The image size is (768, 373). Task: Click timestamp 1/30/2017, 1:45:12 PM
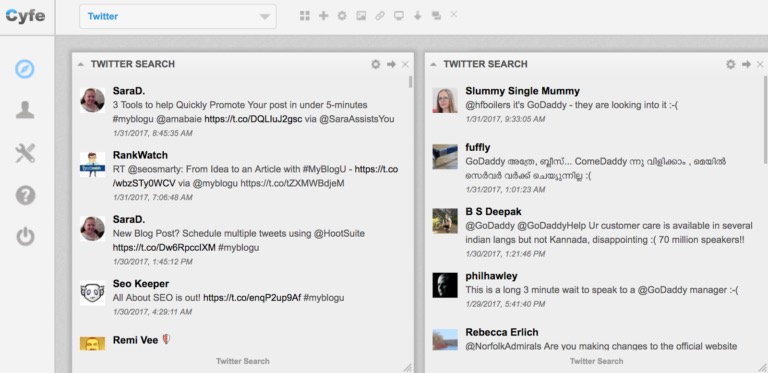coord(152,261)
